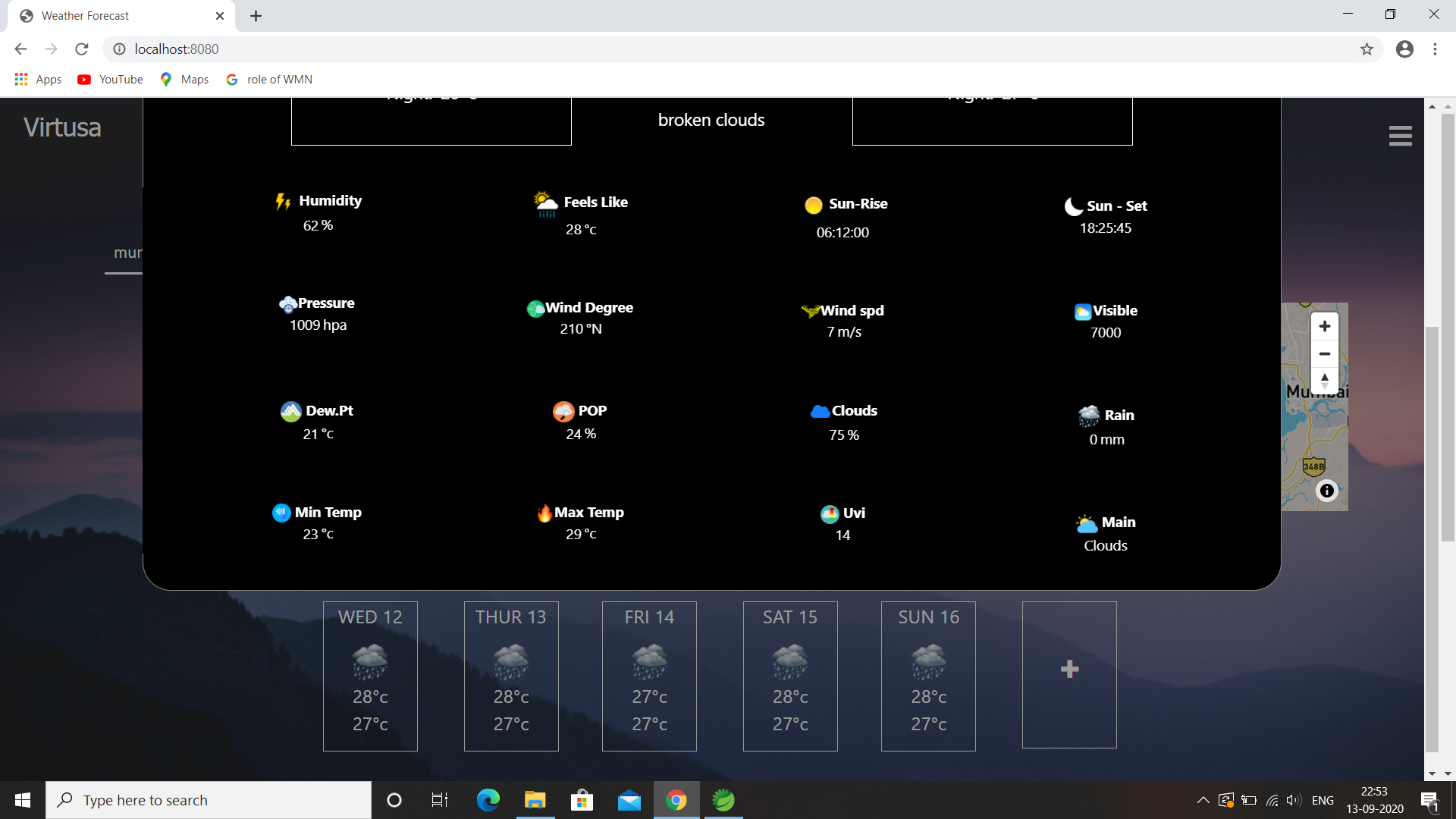Click the Rain cloud icon
1456x819 pixels.
pyautogui.click(x=1090, y=416)
